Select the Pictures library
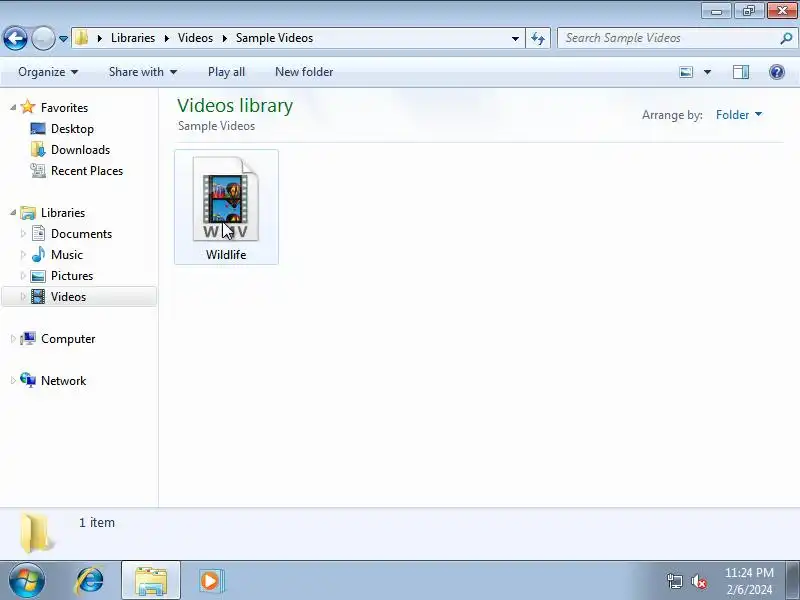Viewport: 800px width, 600px height. pos(72,276)
